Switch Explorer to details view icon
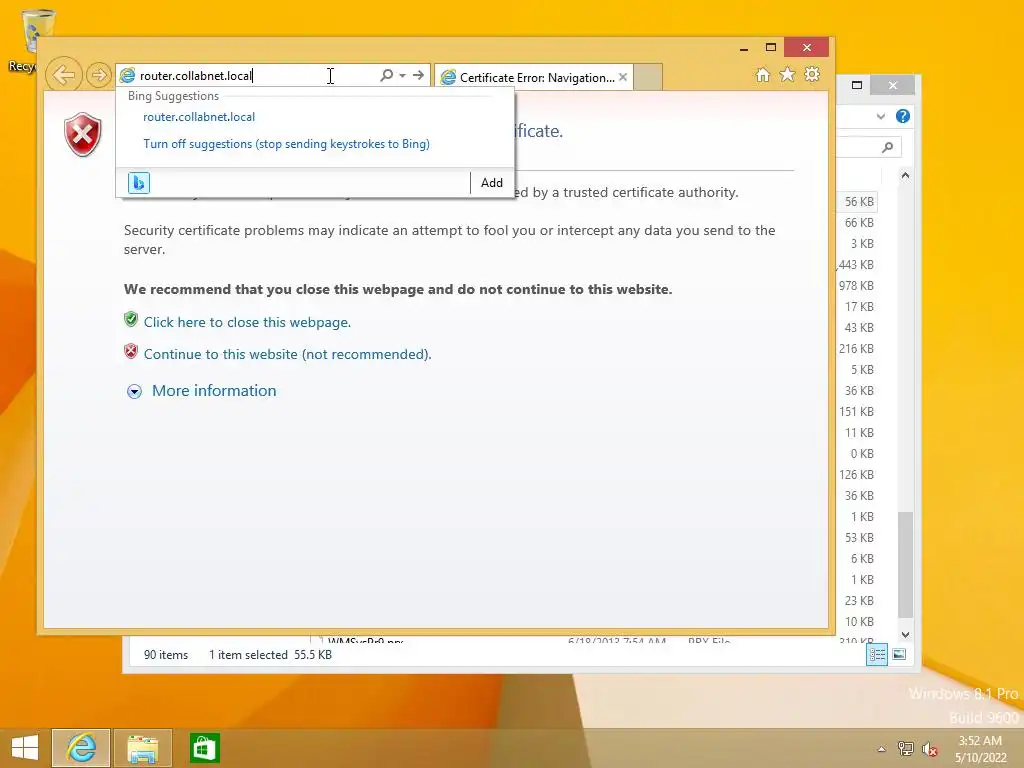This screenshot has height=768, width=1024. pyautogui.click(x=876, y=654)
